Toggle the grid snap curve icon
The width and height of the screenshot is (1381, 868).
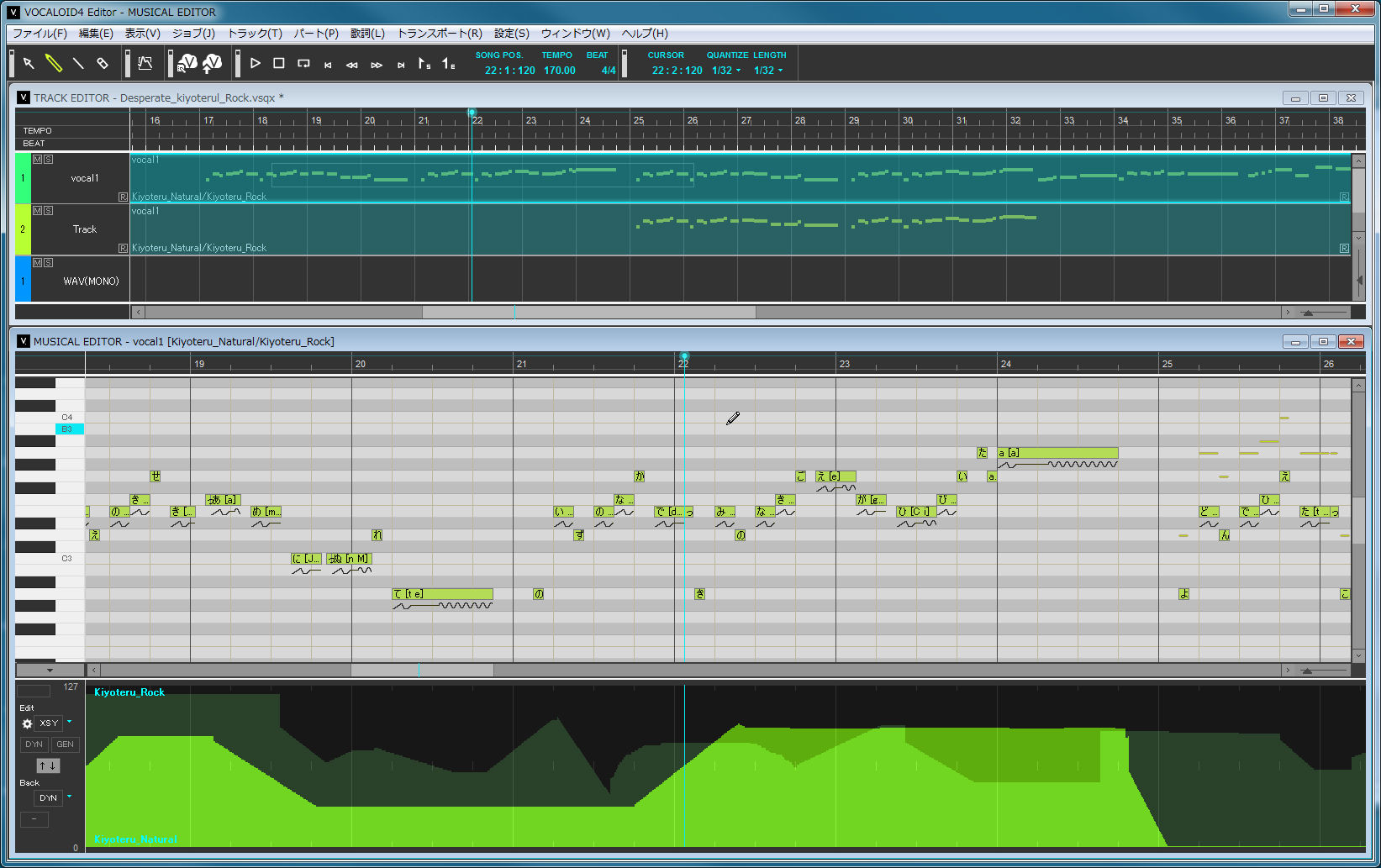[x=145, y=63]
